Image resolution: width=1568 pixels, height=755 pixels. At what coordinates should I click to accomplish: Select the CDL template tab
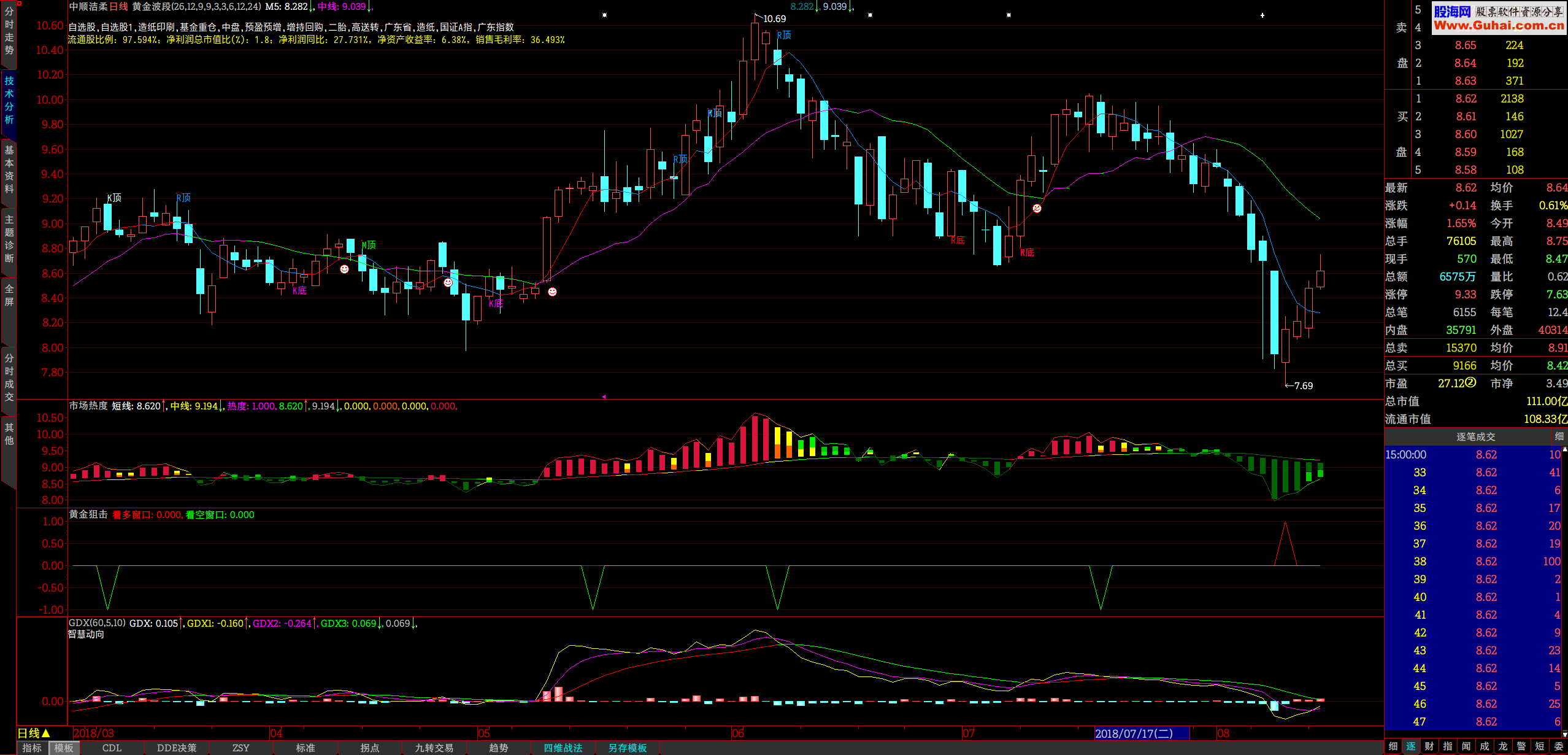point(112,748)
